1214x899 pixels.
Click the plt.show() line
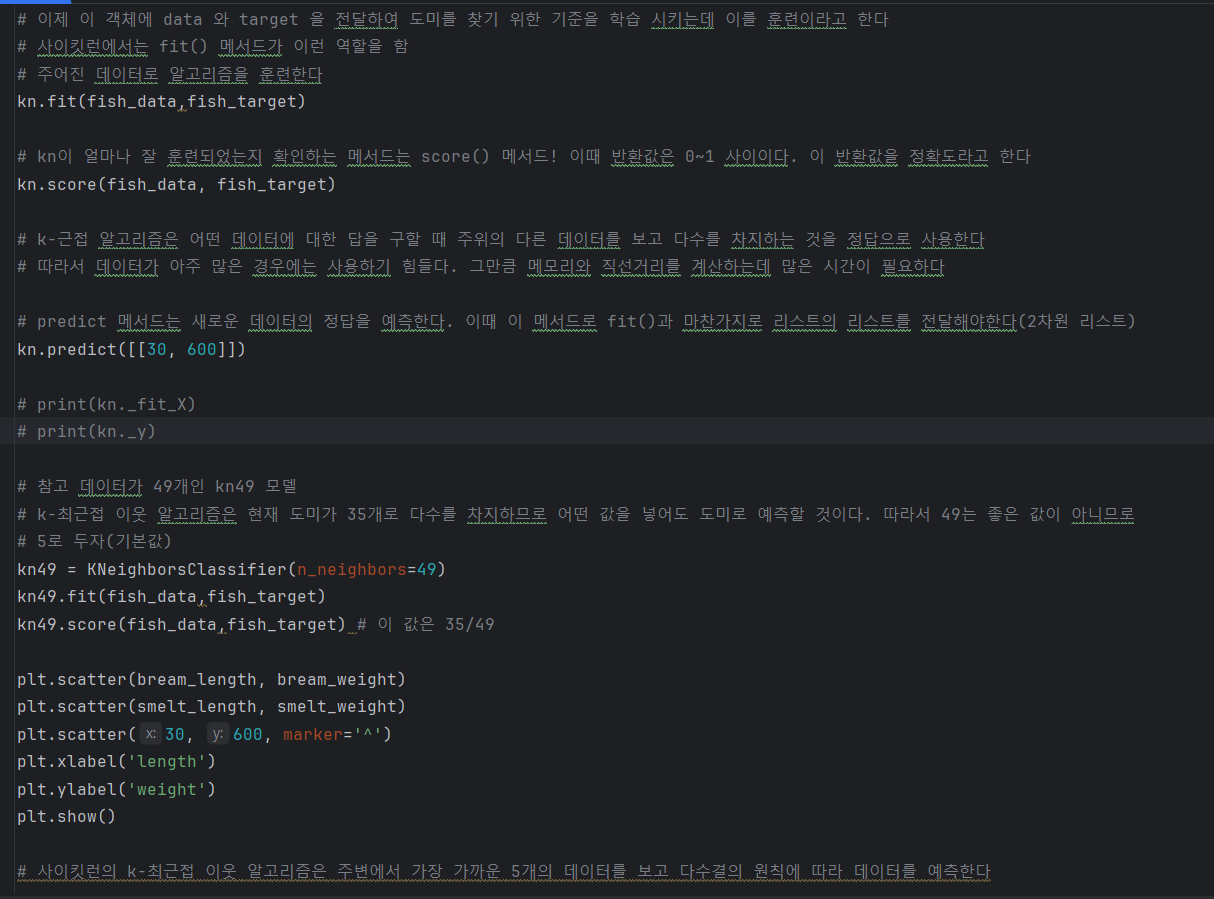pyautogui.click(x=66, y=816)
